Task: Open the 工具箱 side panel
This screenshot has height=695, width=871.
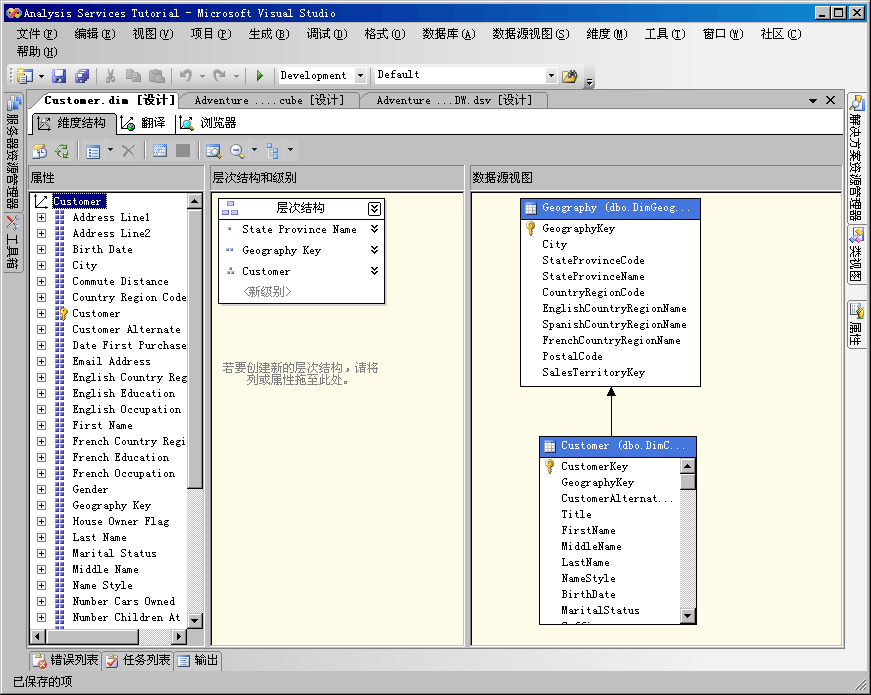Action: click(x=13, y=240)
